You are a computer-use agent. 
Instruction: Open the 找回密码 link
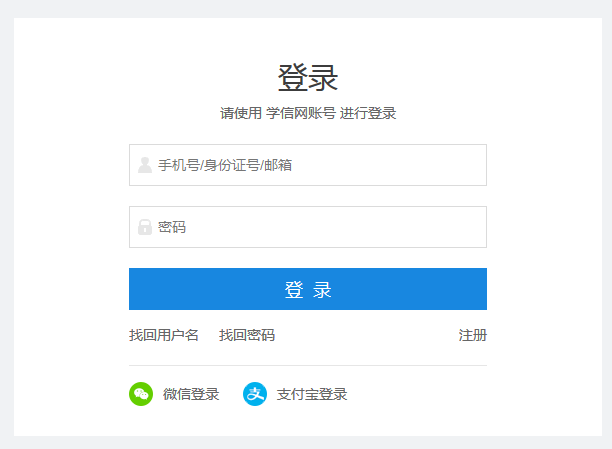point(247,335)
